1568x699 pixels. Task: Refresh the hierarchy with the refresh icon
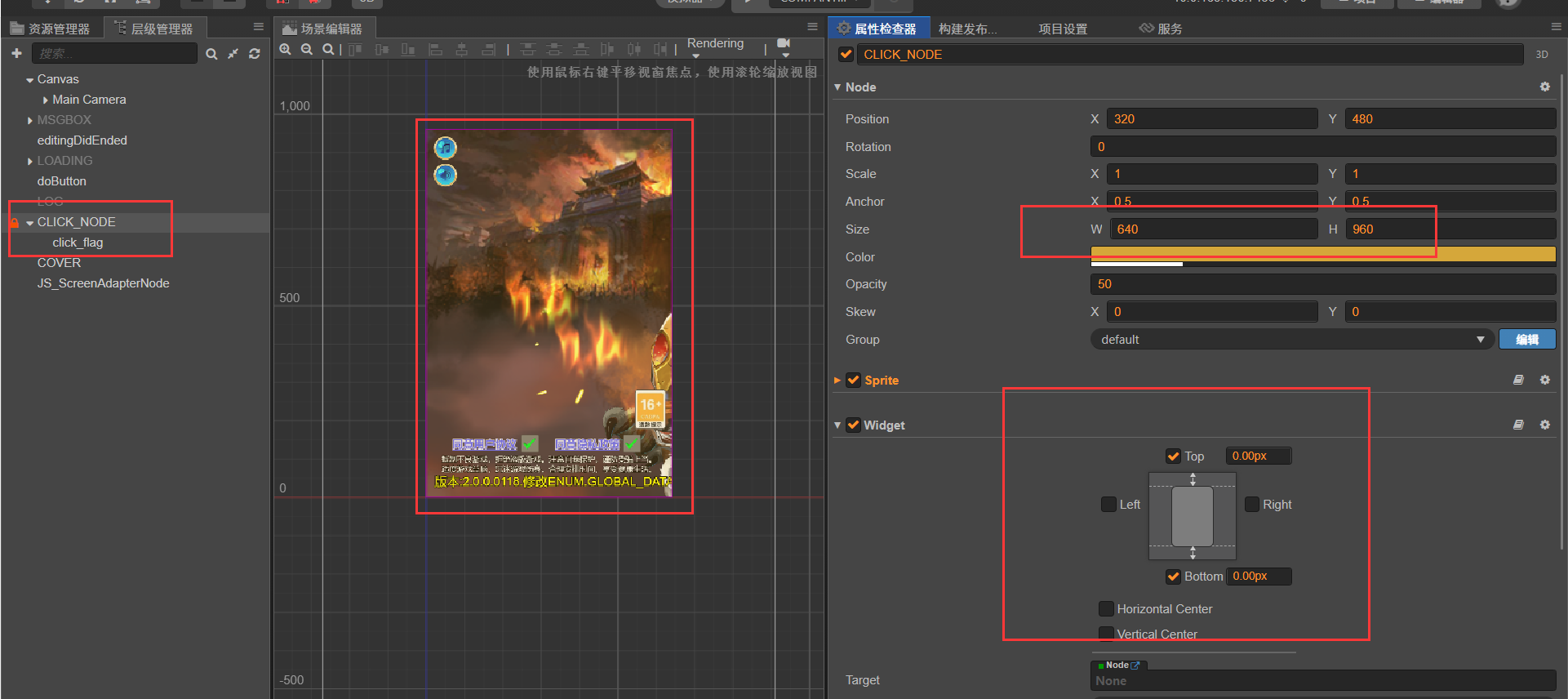(255, 54)
